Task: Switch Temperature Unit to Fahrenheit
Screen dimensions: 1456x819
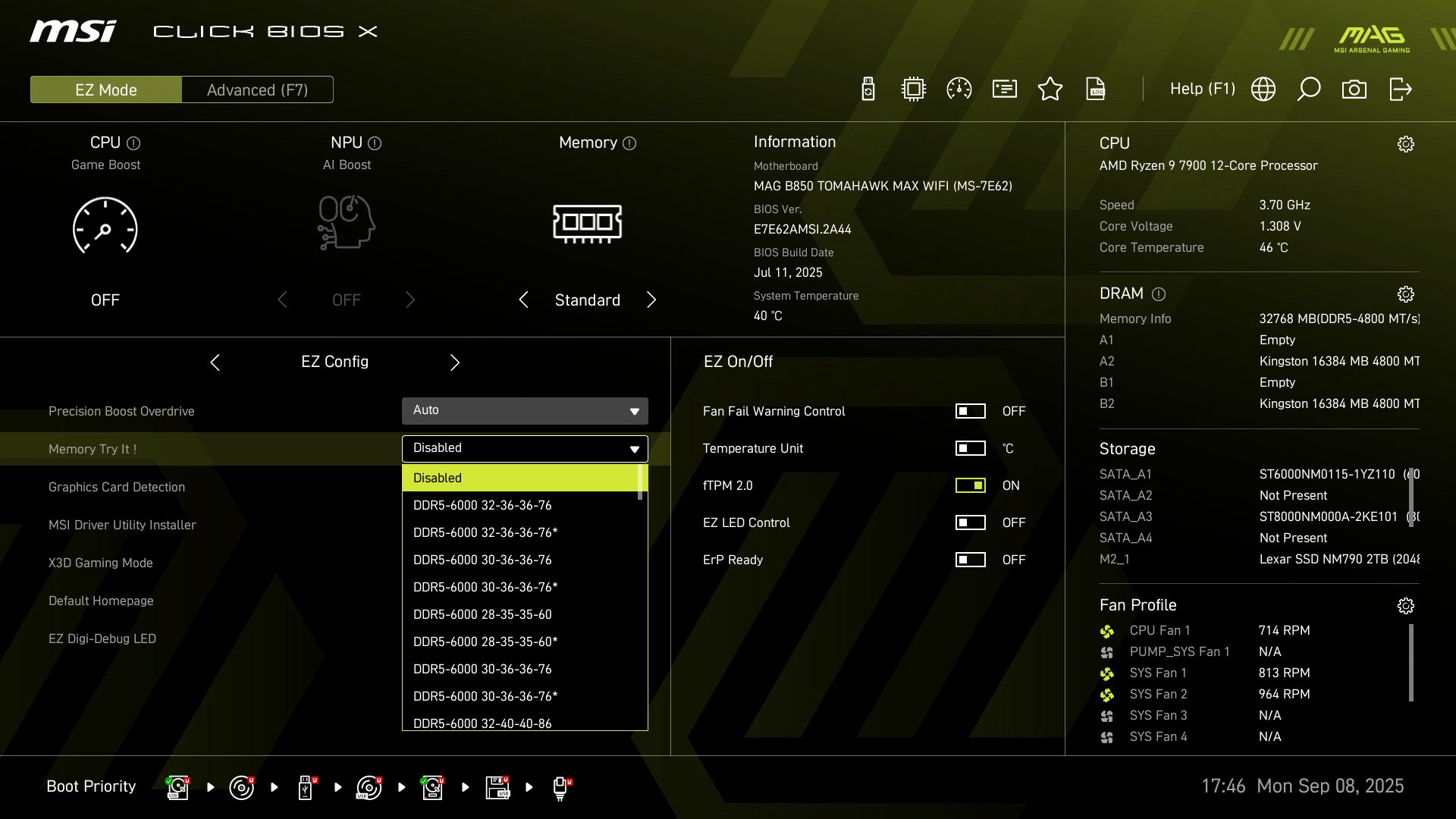Action: tap(970, 448)
